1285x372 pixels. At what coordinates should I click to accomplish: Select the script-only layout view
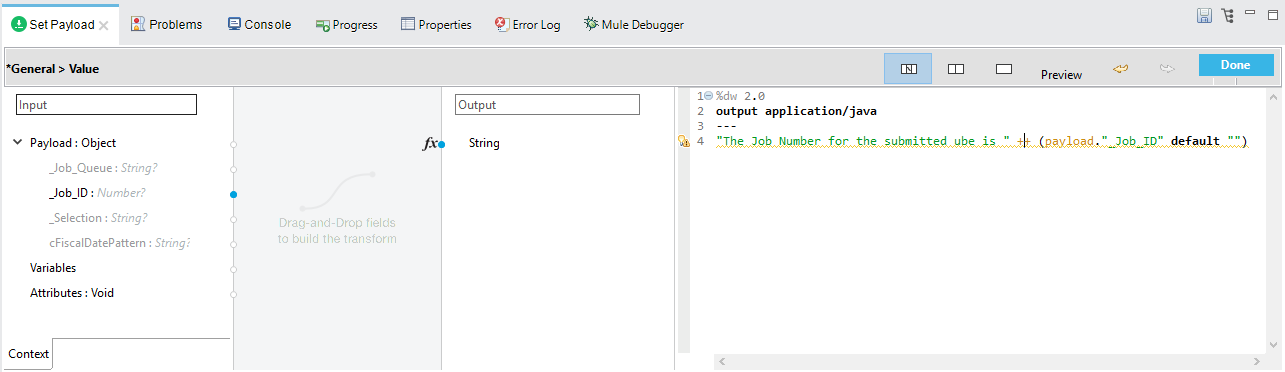(1004, 69)
